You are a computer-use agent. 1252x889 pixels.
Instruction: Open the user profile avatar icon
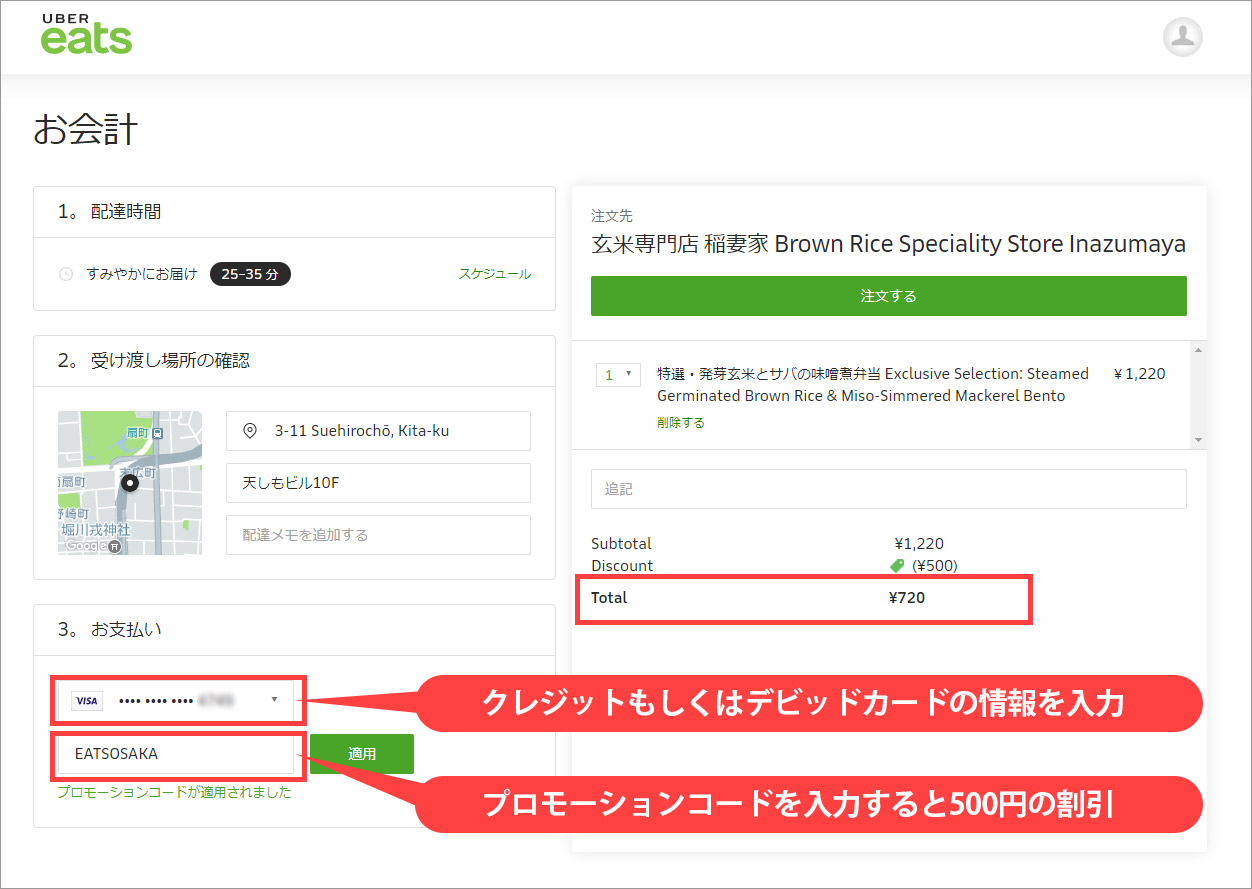[x=1183, y=37]
